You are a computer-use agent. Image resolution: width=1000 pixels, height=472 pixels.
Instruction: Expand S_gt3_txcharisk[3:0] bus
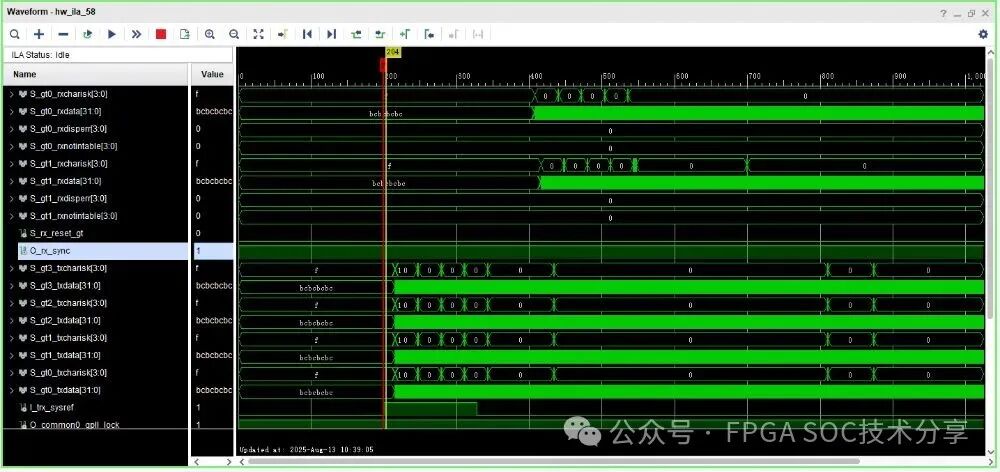11,268
